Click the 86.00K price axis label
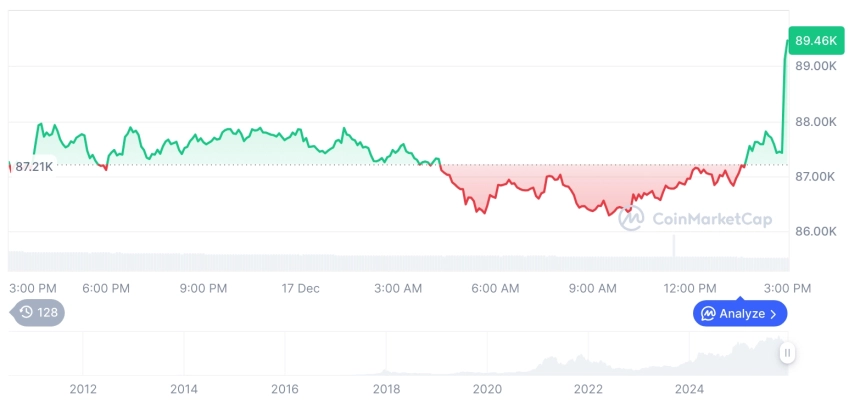Viewport: 860px width, 401px height. 815,231
